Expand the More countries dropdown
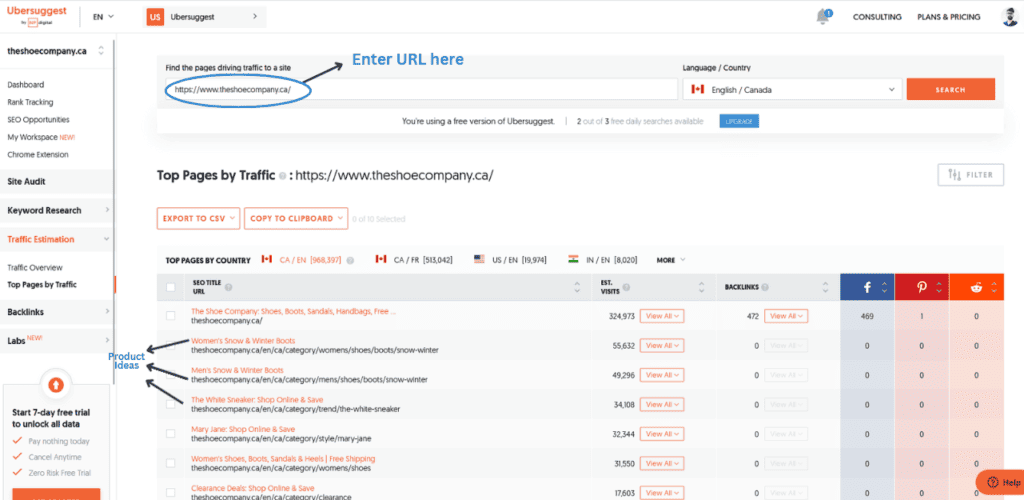 (x=671, y=260)
